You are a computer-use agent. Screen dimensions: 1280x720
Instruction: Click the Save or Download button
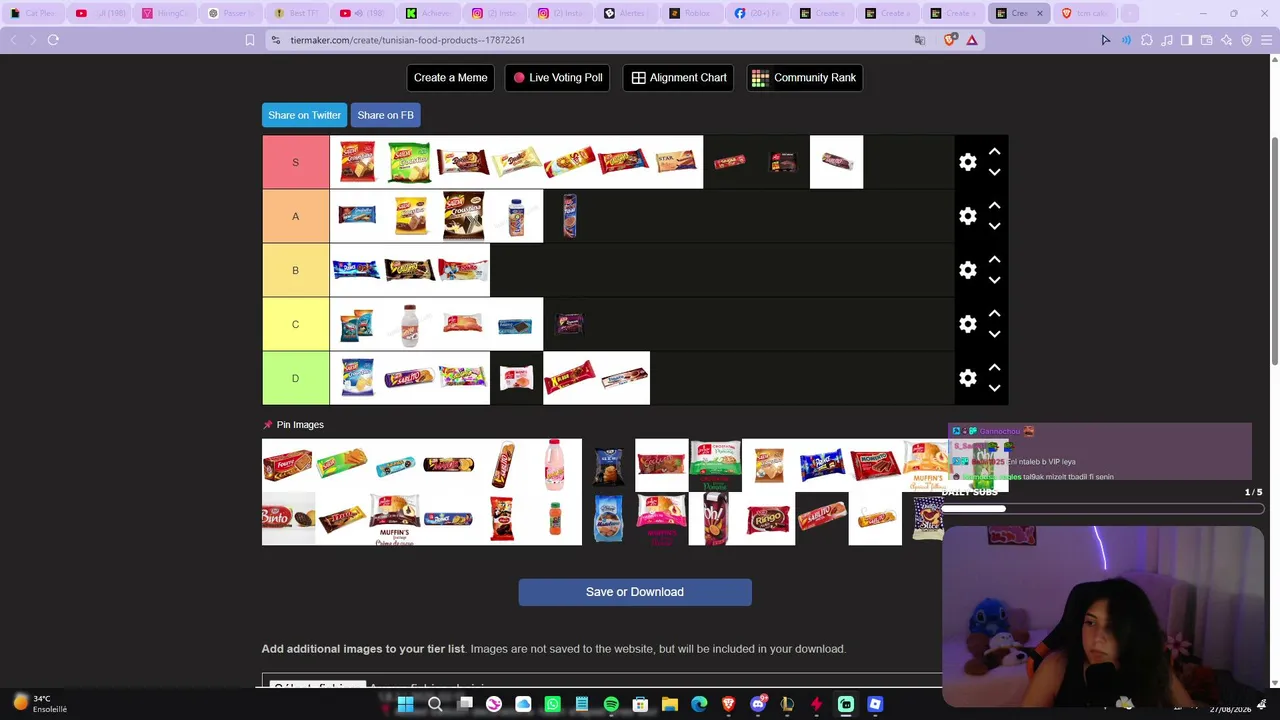coord(635,592)
